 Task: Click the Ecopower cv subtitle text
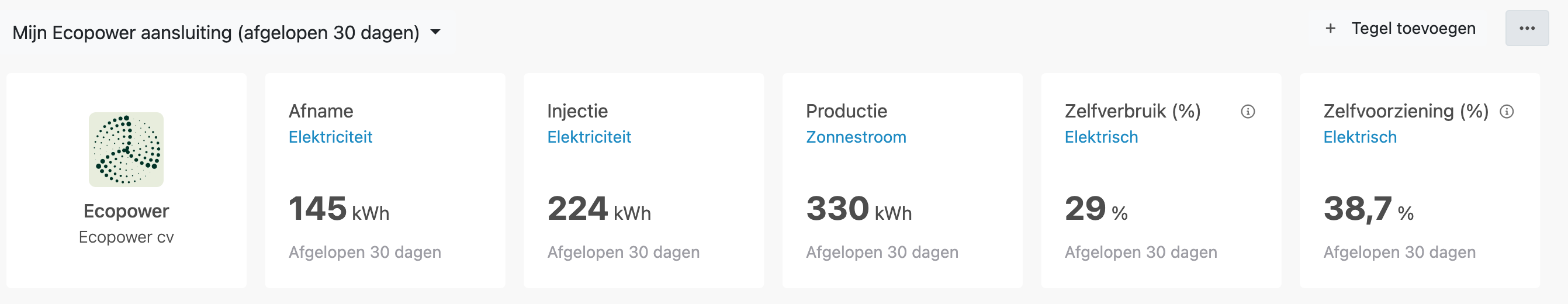(x=126, y=237)
